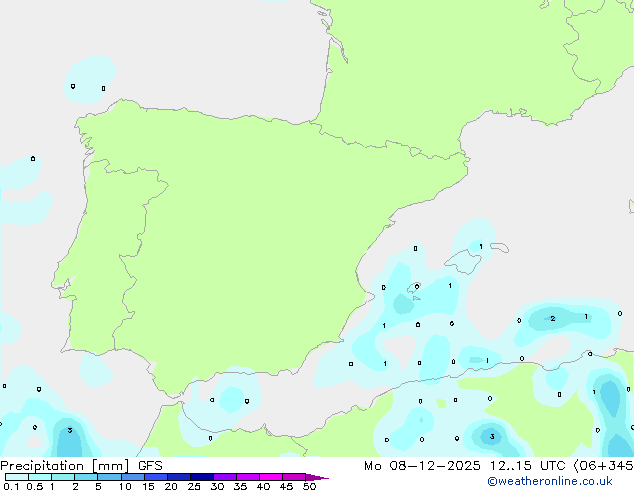Open the weatheronline.co.uk copyright link
The width and height of the screenshot is (634, 490).
(x=549, y=482)
